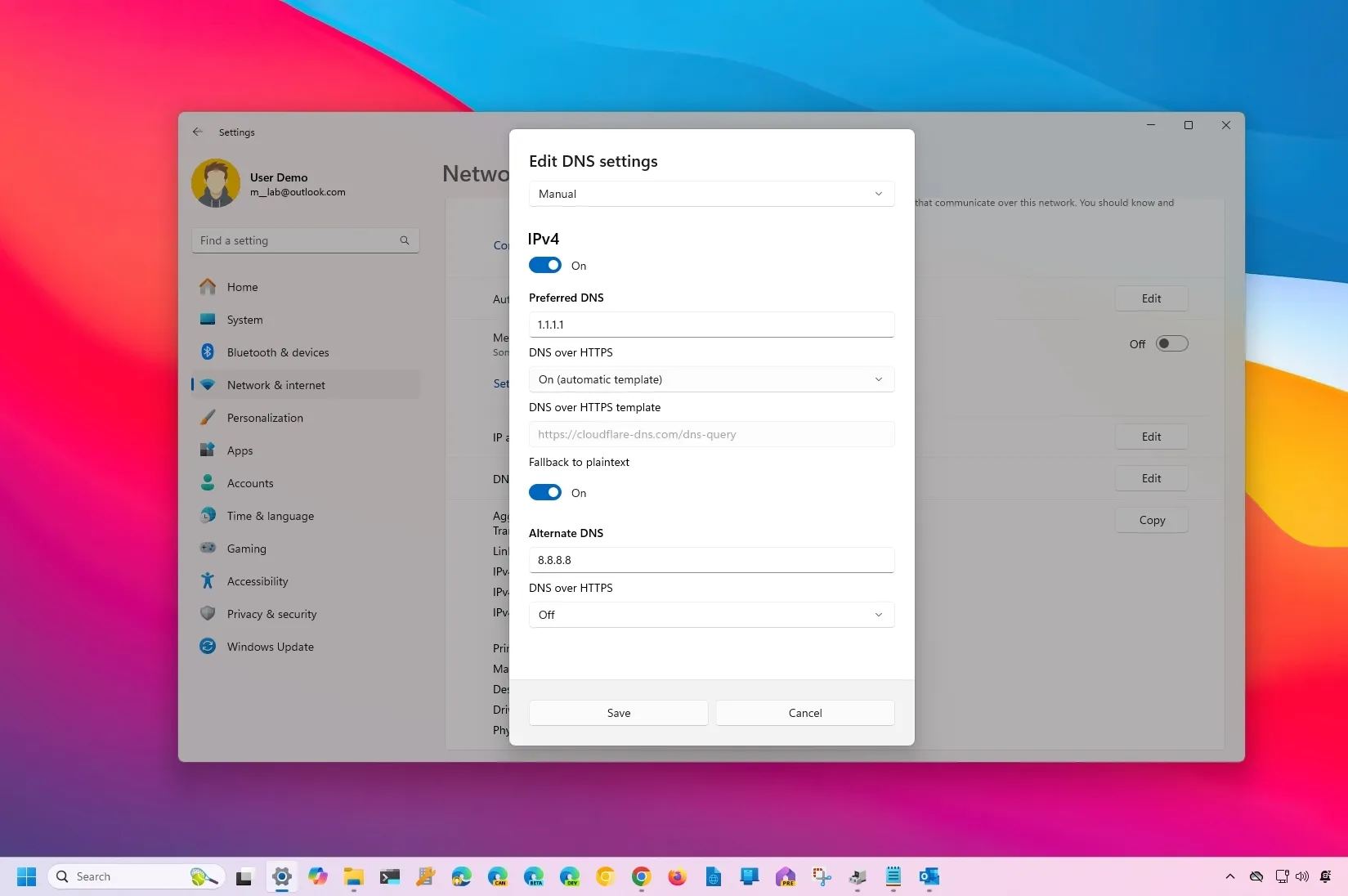Image resolution: width=1348 pixels, height=896 pixels.
Task: Open the Apps settings section
Action: coord(306,450)
